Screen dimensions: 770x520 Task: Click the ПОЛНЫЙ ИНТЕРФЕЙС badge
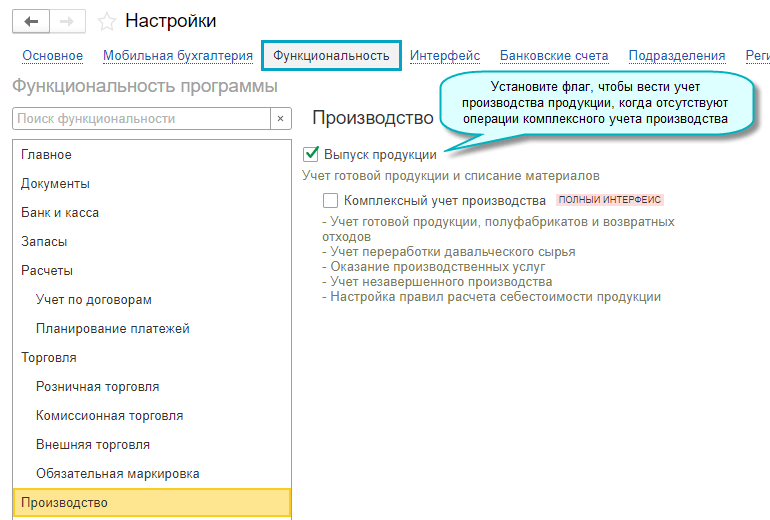pos(609,200)
